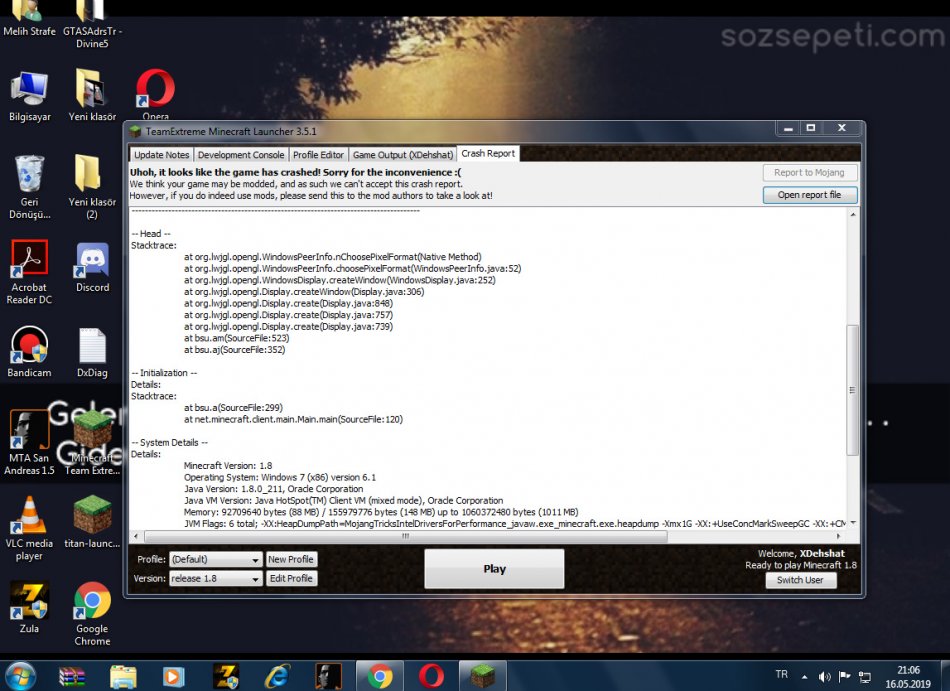
Task: Launch Zula from the desktop
Action: tap(29, 607)
